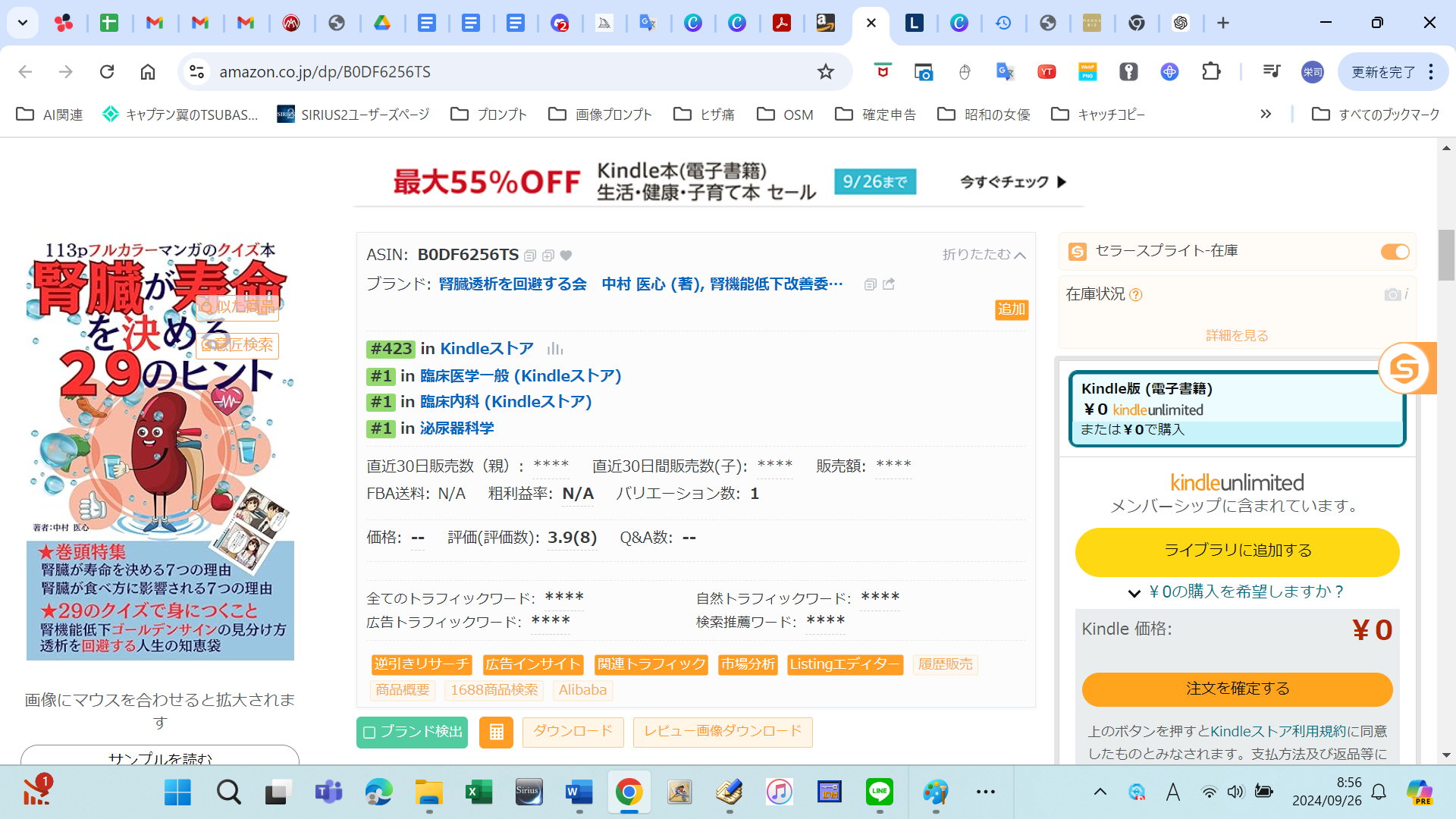Image resolution: width=1456 pixels, height=819 pixels.
Task: Open LINE from the taskbar
Action: [x=880, y=792]
